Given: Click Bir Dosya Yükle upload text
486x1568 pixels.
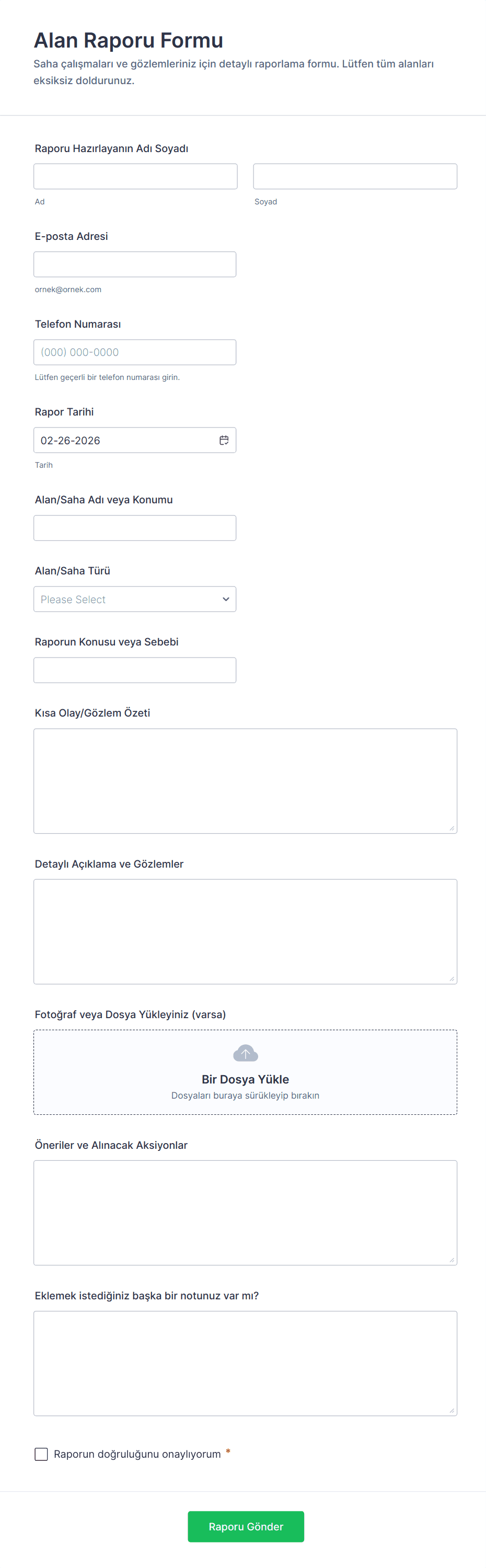Looking at the screenshot, I should pos(245,1079).
